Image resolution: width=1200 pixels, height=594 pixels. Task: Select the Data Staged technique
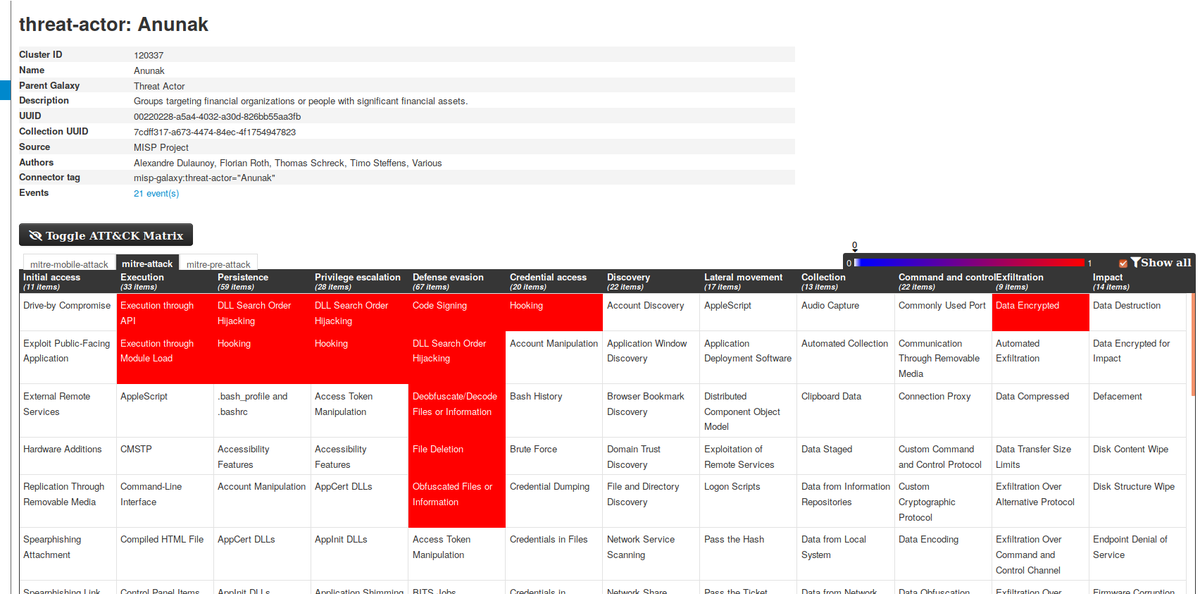tap(845, 456)
